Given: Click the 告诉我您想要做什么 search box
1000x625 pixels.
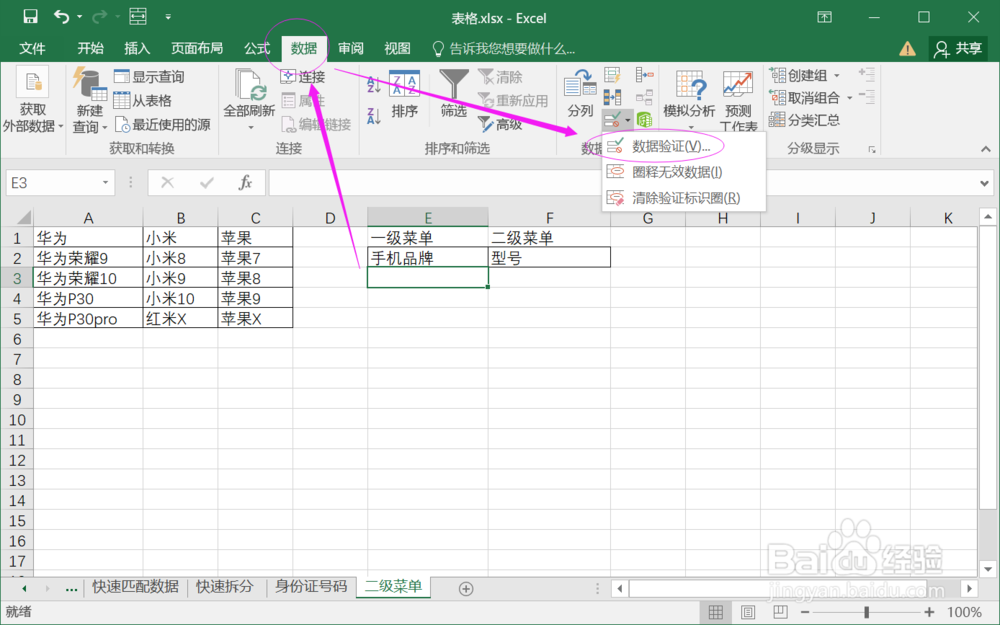Looking at the screenshot, I should 504,48.
